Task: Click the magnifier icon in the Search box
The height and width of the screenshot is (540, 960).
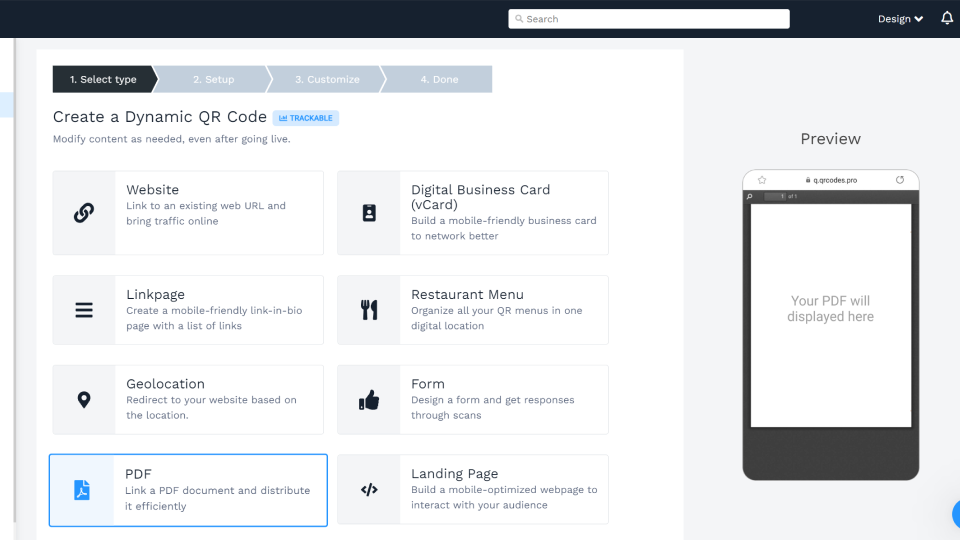Action: coord(519,19)
